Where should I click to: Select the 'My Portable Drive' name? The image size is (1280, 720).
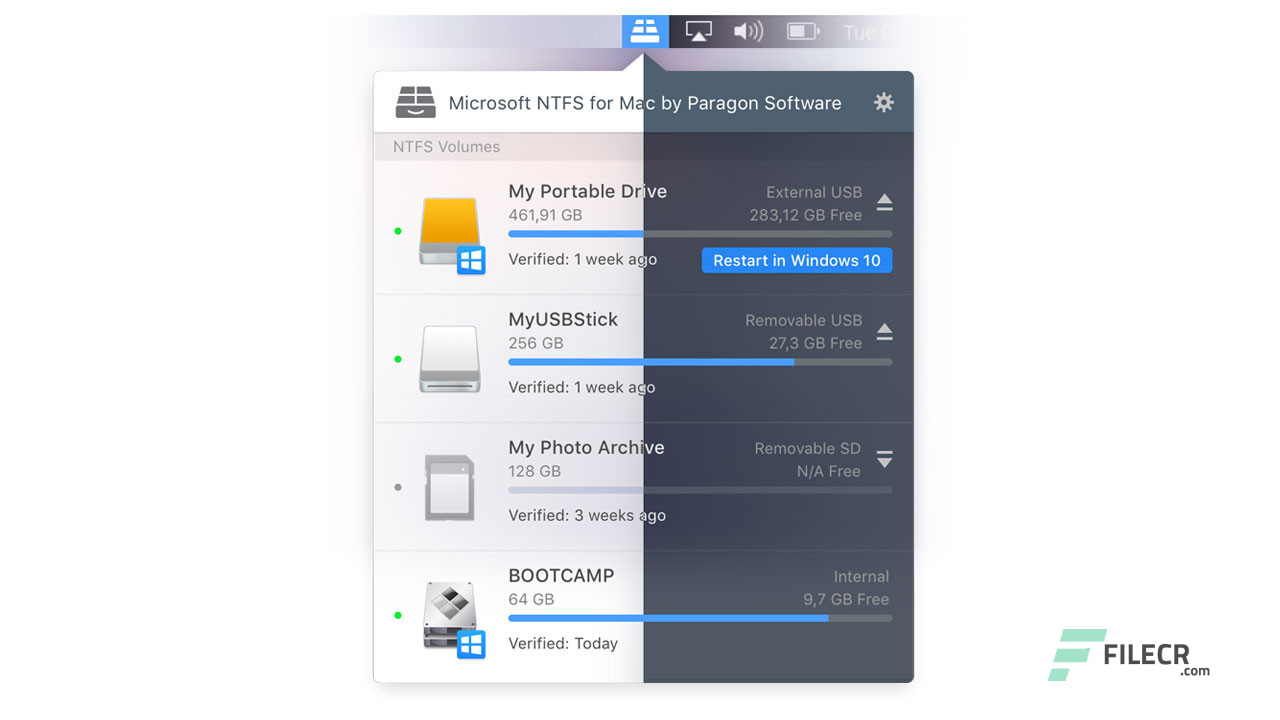(587, 191)
